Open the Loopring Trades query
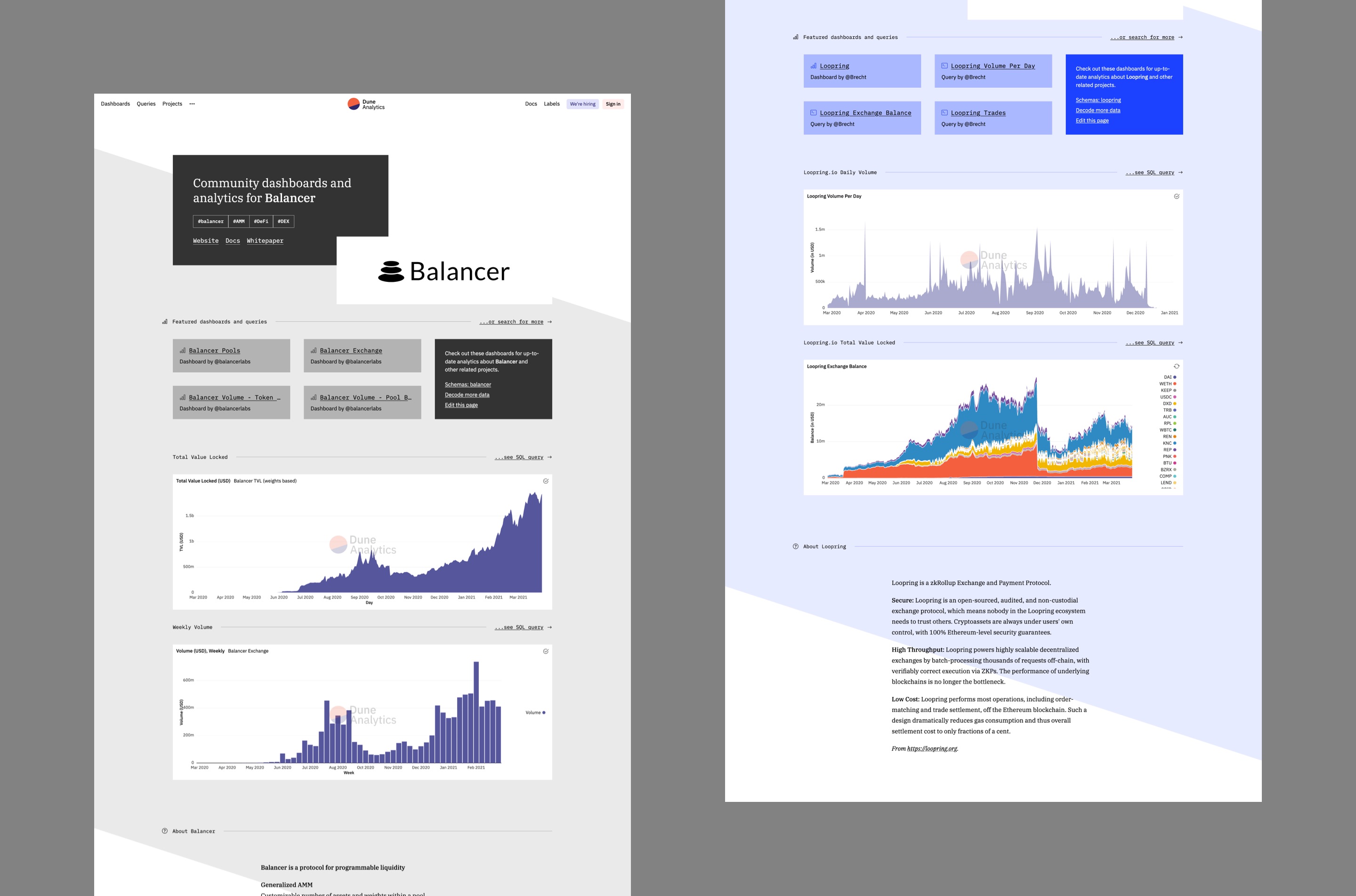 (x=993, y=118)
